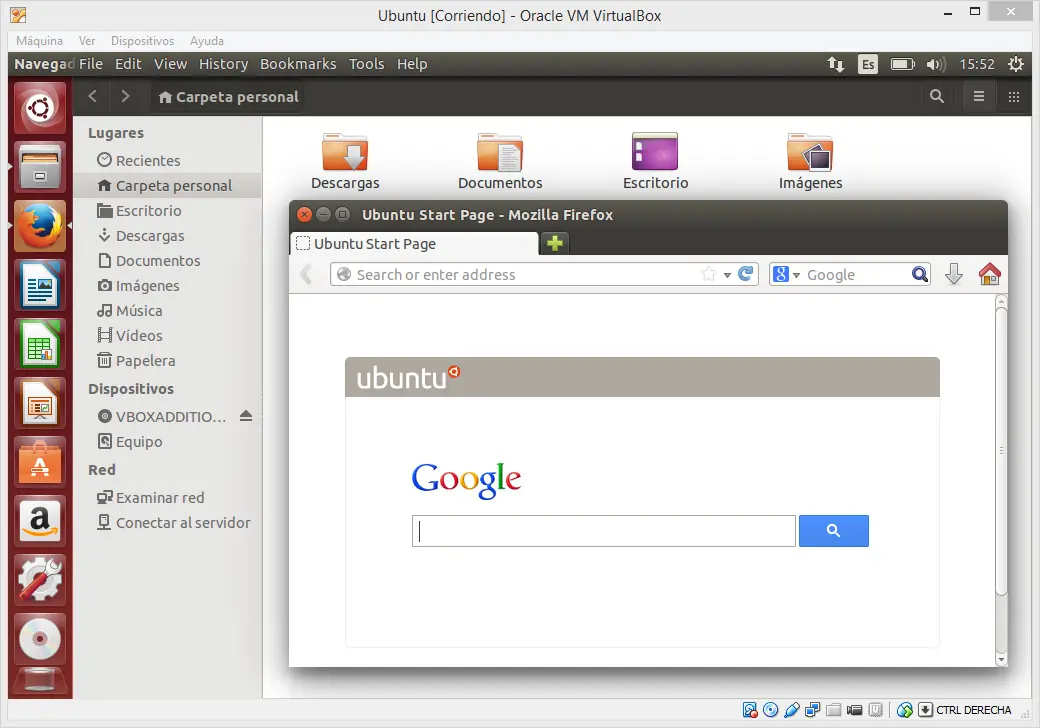The height and width of the screenshot is (728, 1040).
Task: Open LibreOffice Calc from the launcher
Action: coord(40,344)
